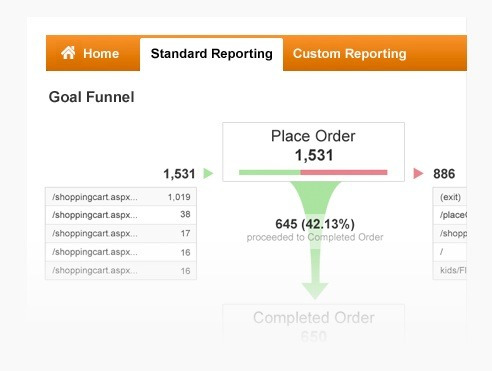Screen dimensions: 492x371
Task: Click red portion of Place Order bar
Action: coord(344,172)
